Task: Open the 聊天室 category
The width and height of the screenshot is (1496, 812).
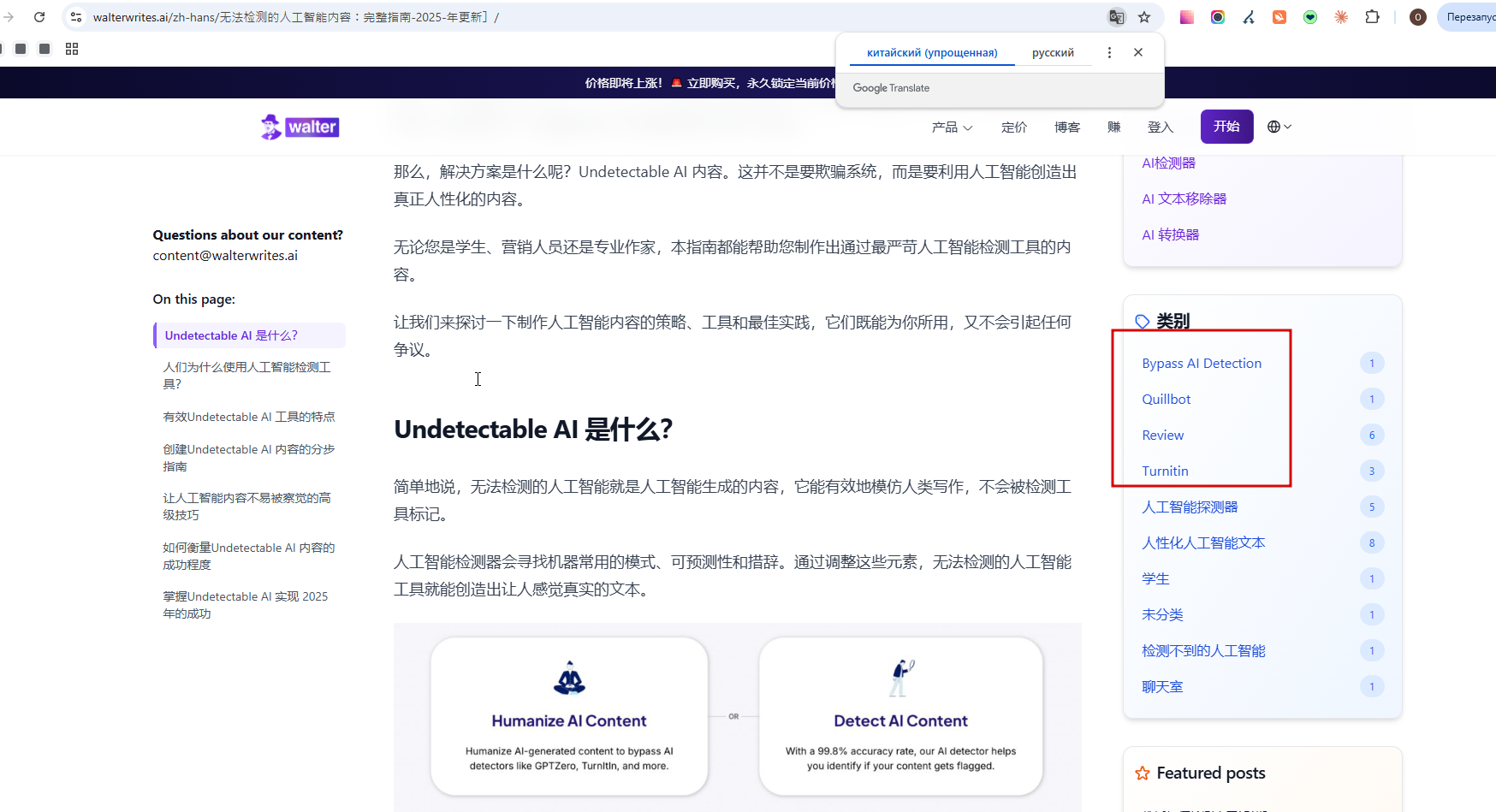Action: tap(1162, 687)
